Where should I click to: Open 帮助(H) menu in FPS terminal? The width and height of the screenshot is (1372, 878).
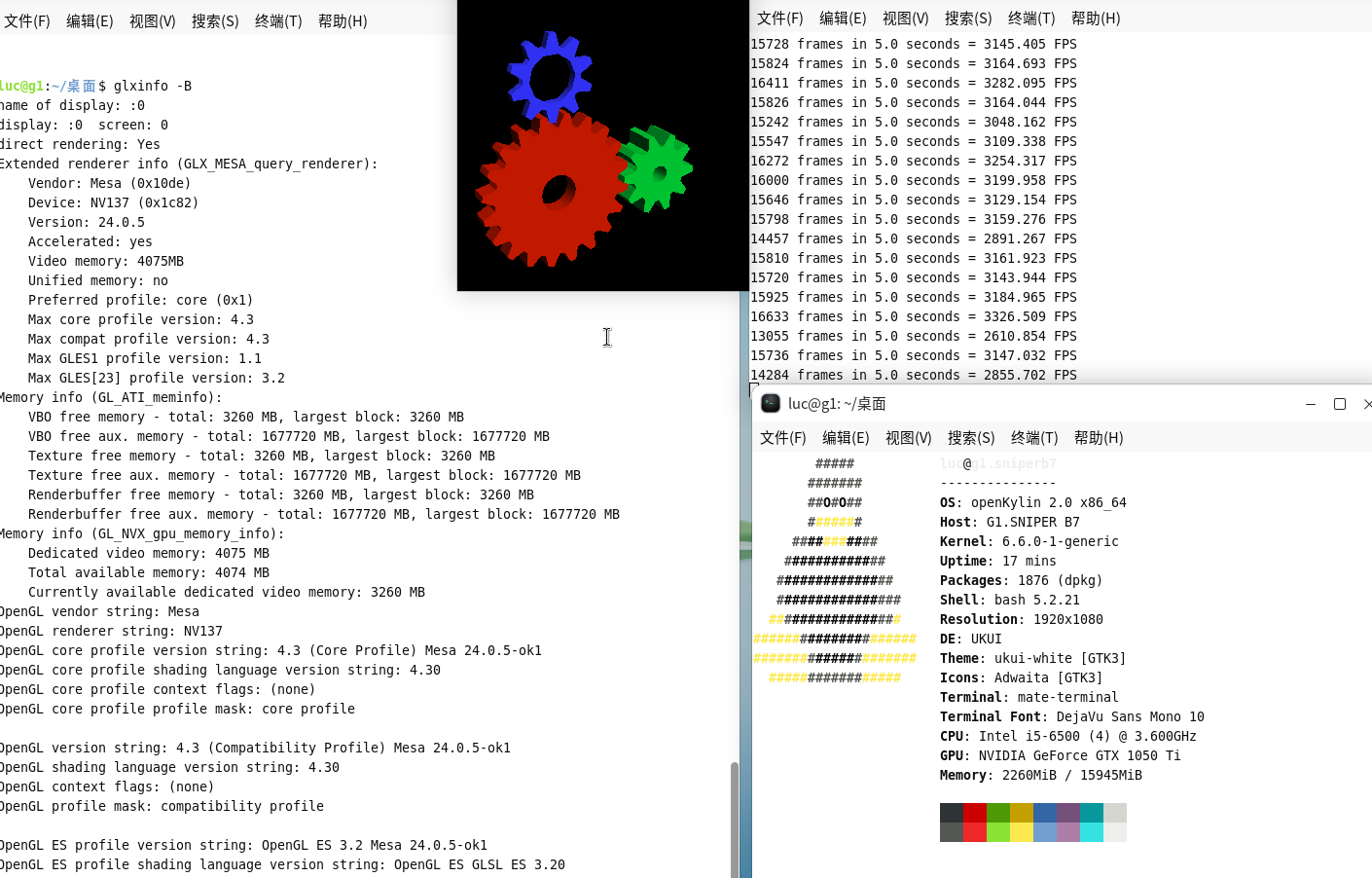1096,18
